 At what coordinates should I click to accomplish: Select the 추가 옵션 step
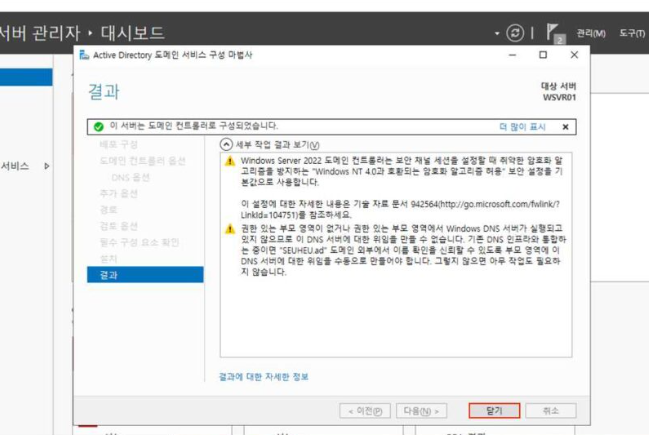[x=118, y=193]
